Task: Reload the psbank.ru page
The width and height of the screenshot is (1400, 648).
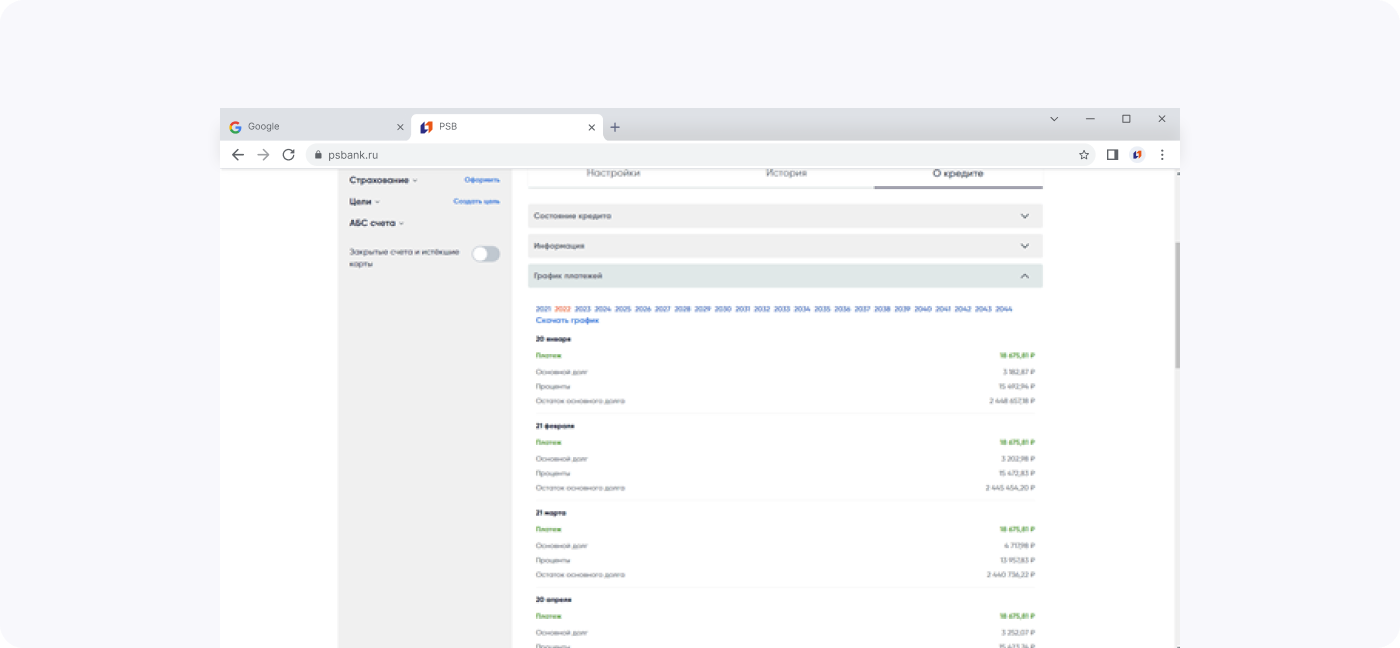Action: (289, 155)
